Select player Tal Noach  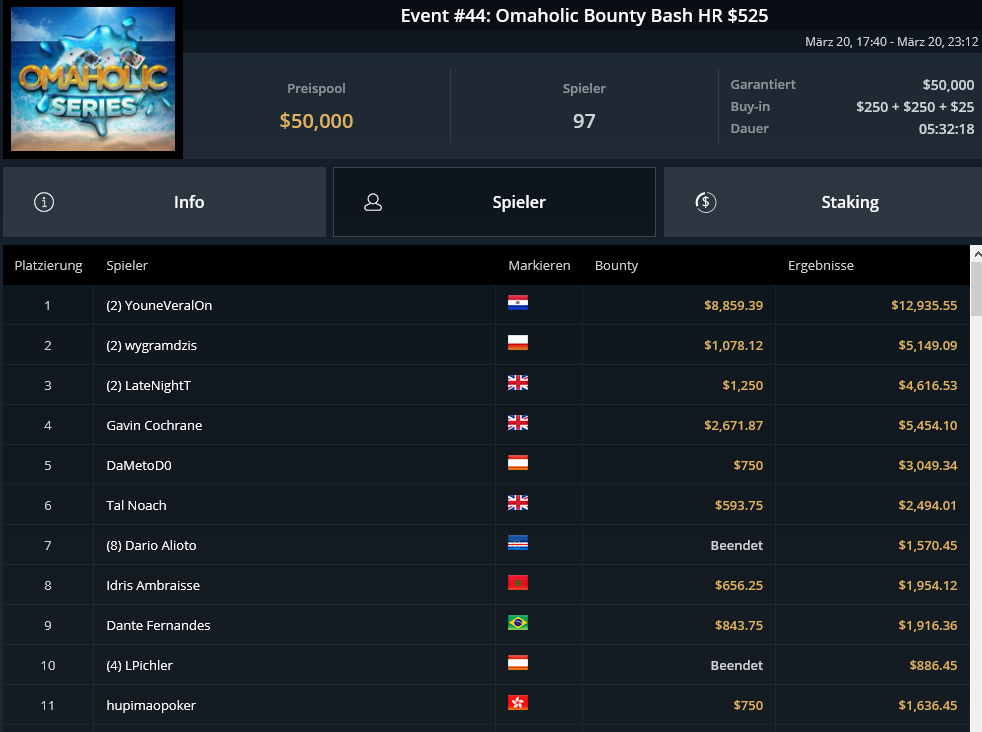[137, 505]
